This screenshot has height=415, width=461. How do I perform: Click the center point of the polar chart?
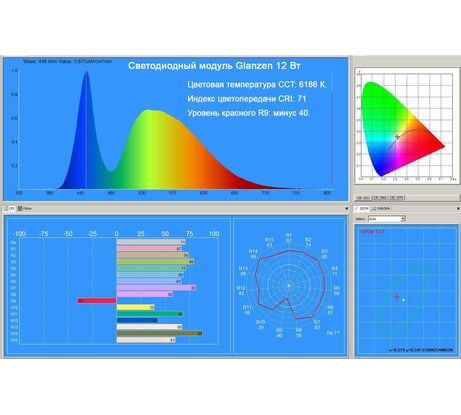pos(289,286)
